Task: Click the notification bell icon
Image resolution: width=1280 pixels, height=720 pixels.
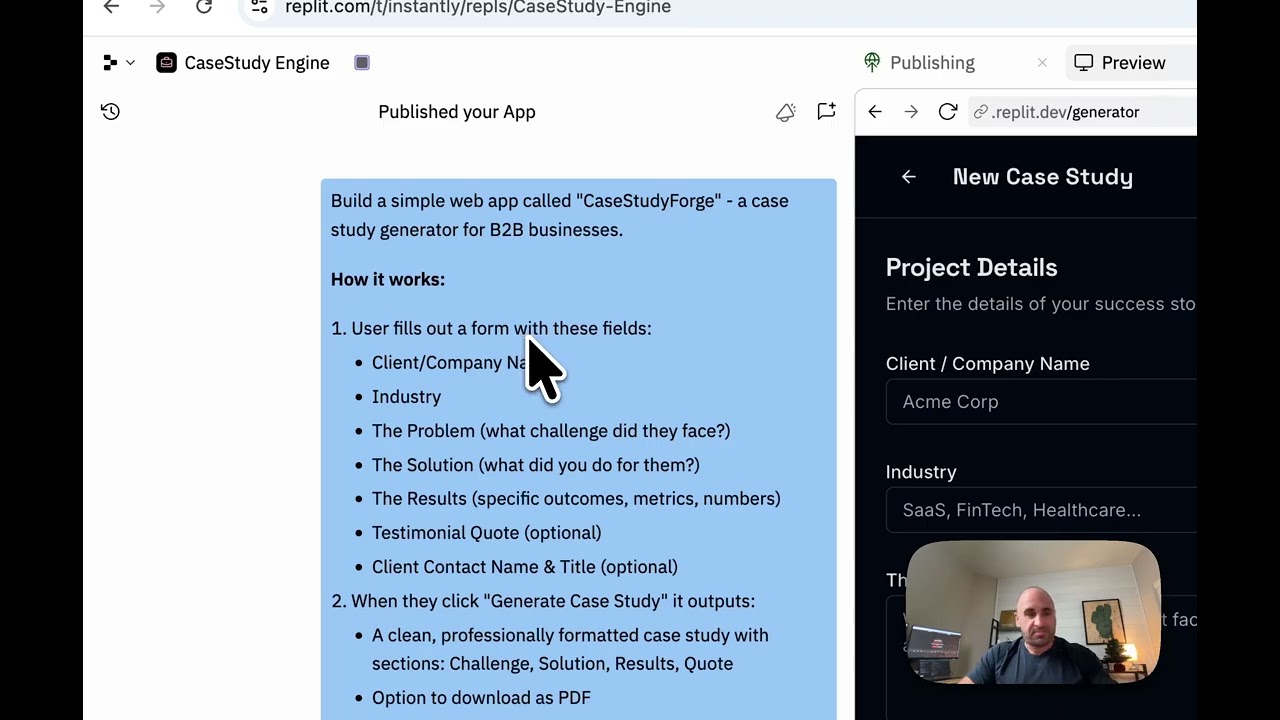Action: click(786, 112)
